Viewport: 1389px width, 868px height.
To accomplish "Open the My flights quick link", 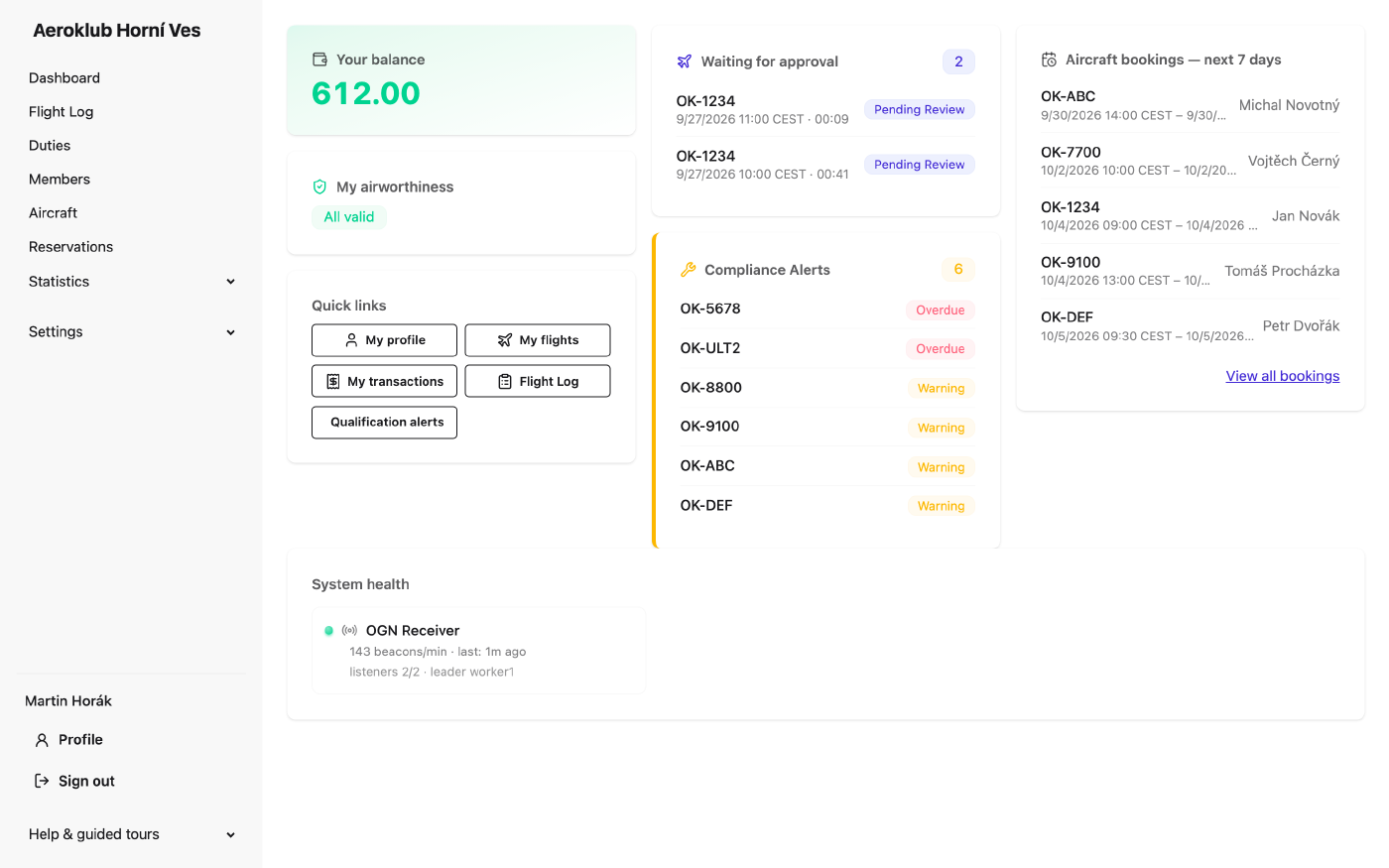I will click(538, 340).
